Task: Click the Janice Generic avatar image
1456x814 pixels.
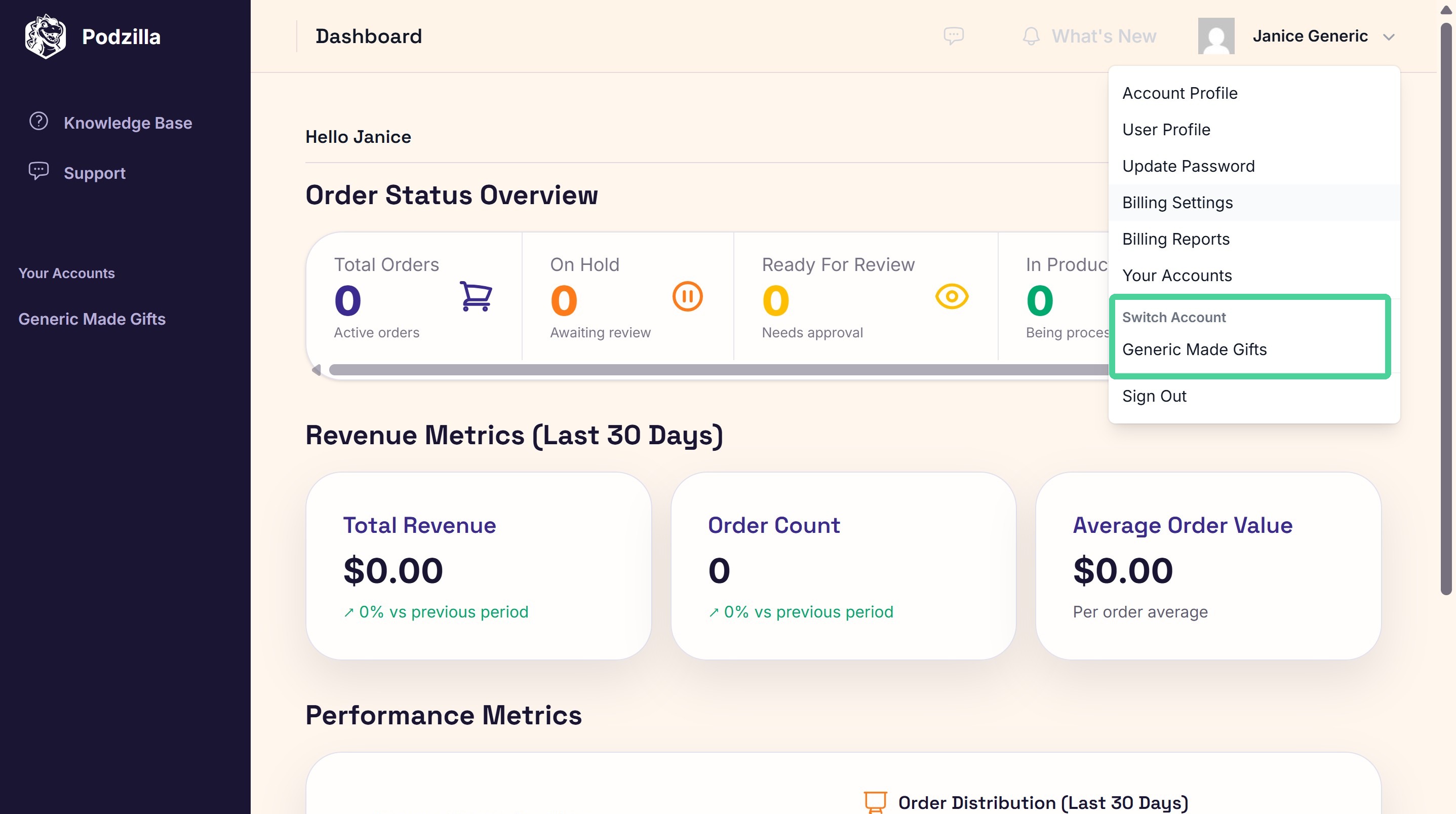Action: pos(1216,36)
